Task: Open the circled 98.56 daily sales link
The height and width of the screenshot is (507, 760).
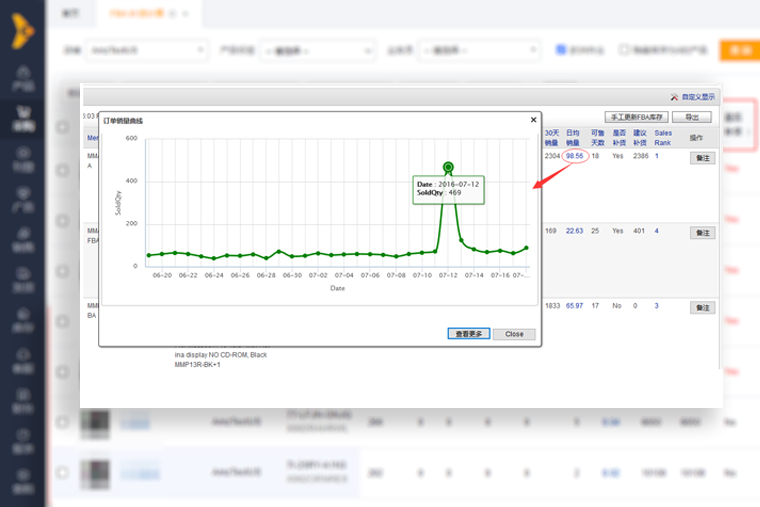Action: coord(574,156)
